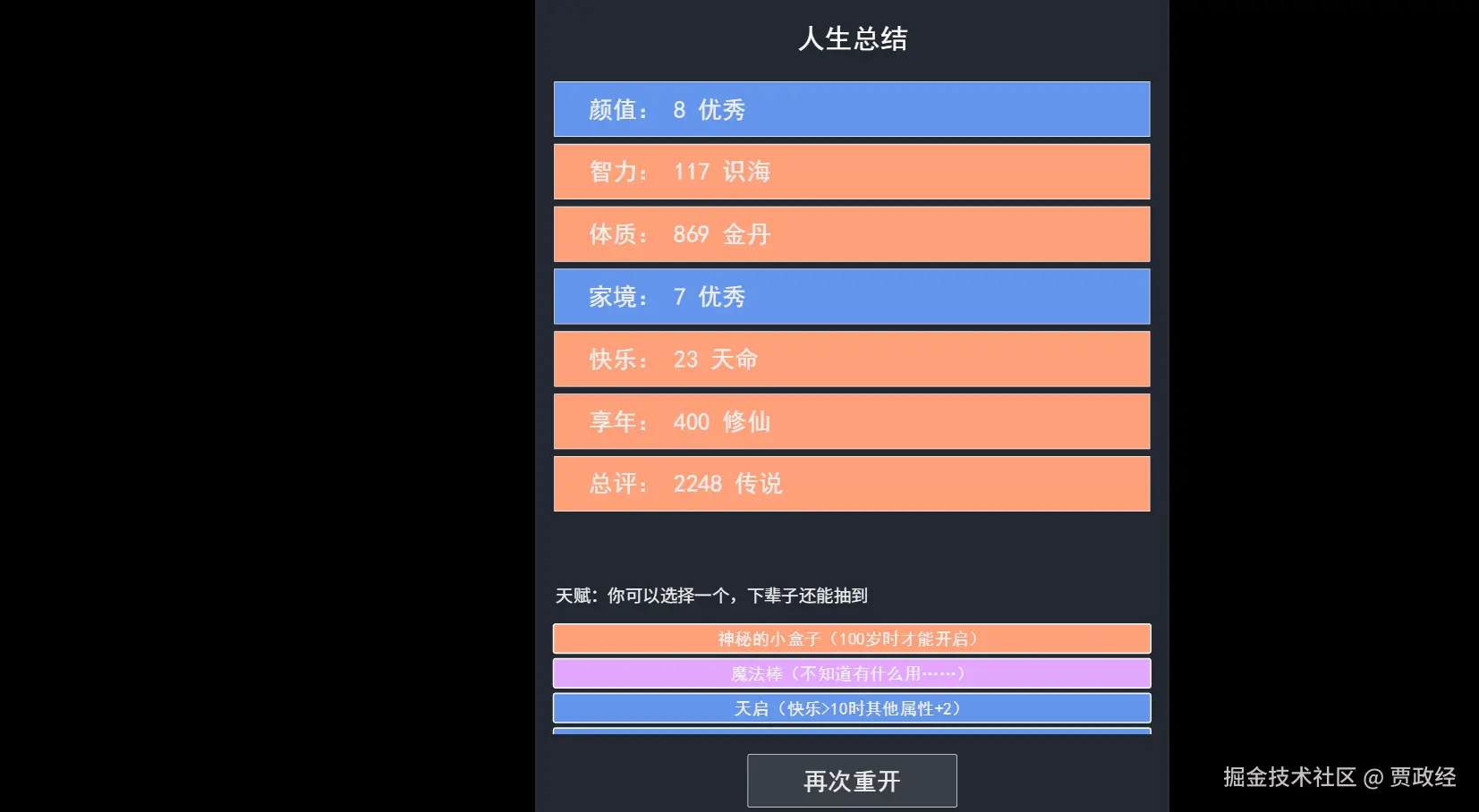Select the 神秘的小盒子 talent option
This screenshot has height=812, width=1479.
(851, 639)
